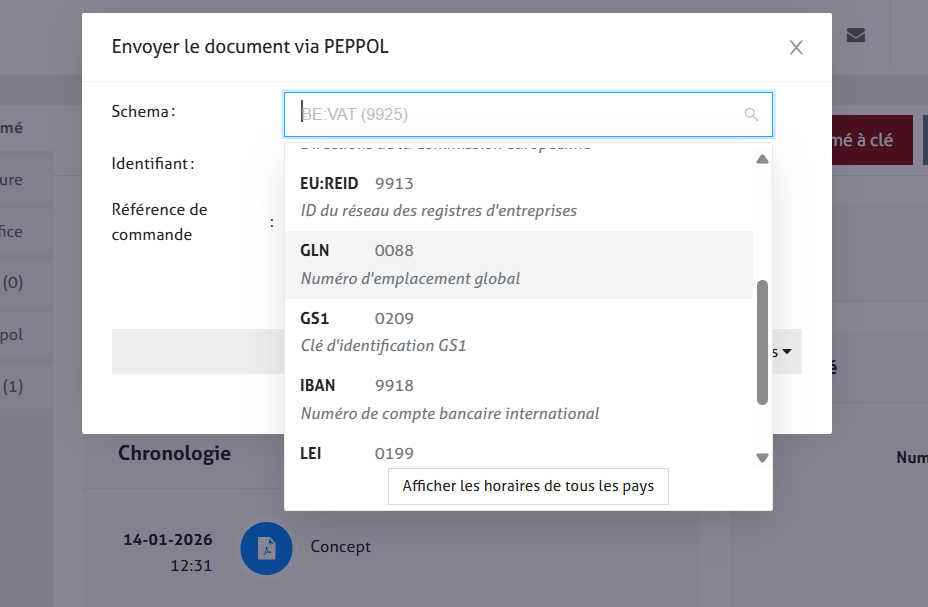Open the sidebar tab showing (0)
The width and height of the screenshot is (928, 607).
tap(14, 283)
